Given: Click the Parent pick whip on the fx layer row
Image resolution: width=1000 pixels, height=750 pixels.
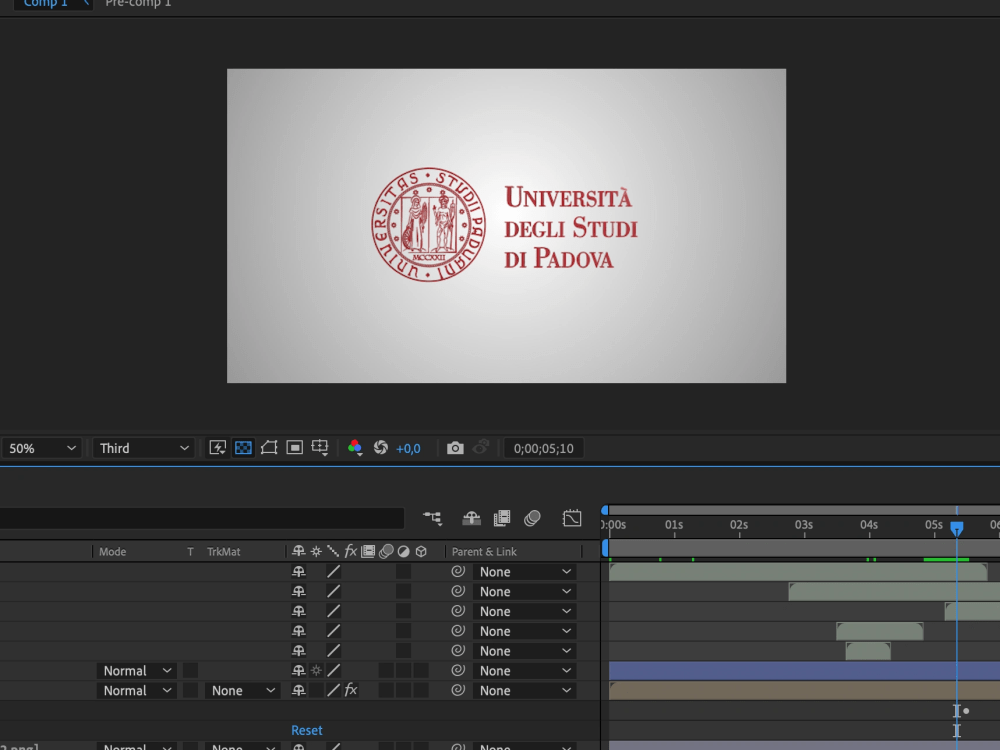Looking at the screenshot, I should coord(458,690).
